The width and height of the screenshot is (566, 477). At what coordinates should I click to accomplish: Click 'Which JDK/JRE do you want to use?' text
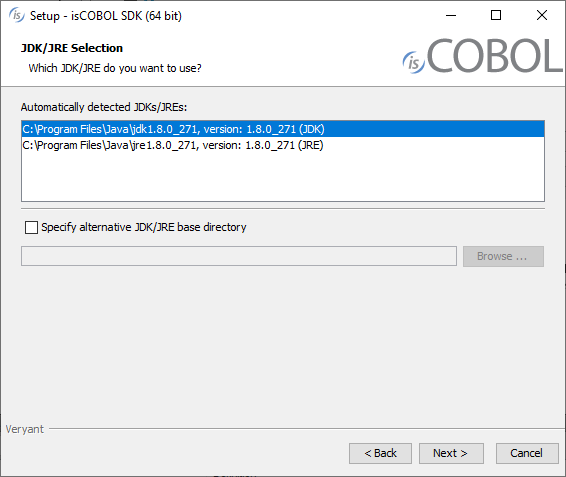[x=115, y=68]
